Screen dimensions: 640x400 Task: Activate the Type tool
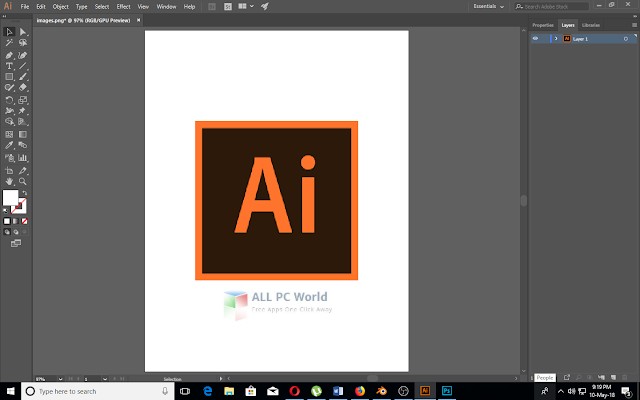pos(9,65)
